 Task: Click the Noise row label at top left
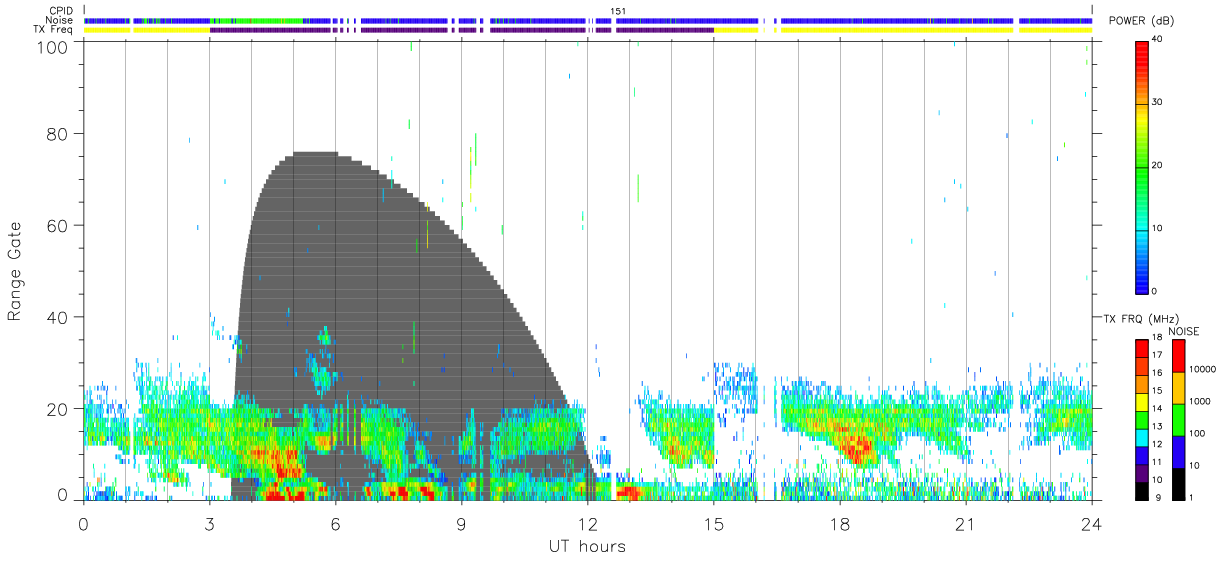click(60, 20)
